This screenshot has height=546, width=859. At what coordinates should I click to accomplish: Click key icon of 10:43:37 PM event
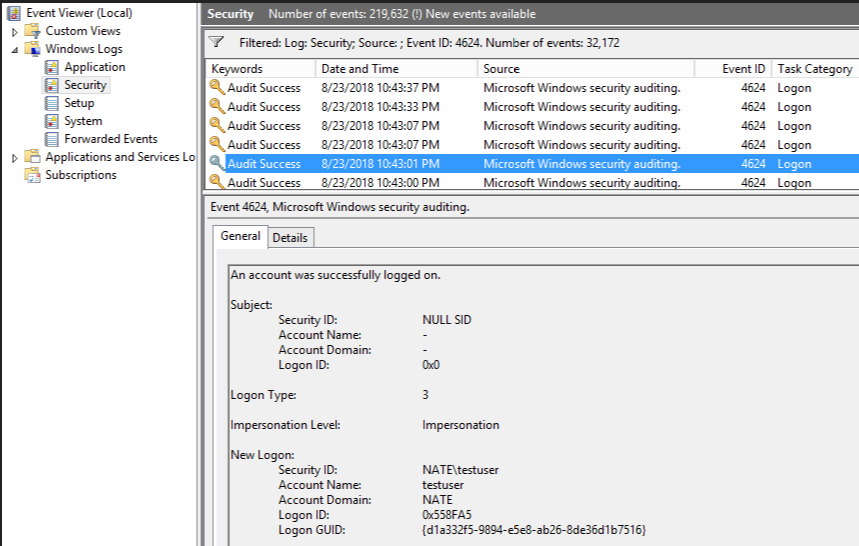tap(217, 88)
